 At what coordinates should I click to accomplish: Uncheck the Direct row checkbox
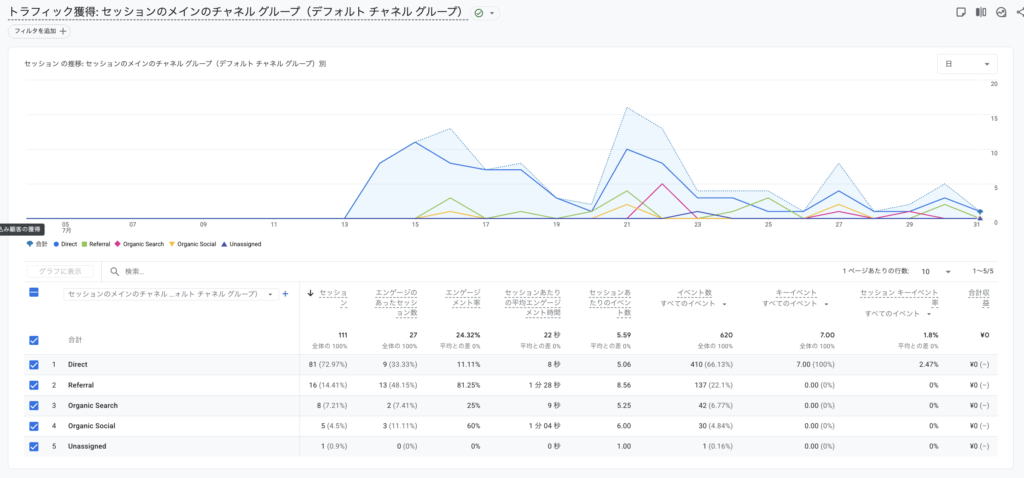[34, 364]
